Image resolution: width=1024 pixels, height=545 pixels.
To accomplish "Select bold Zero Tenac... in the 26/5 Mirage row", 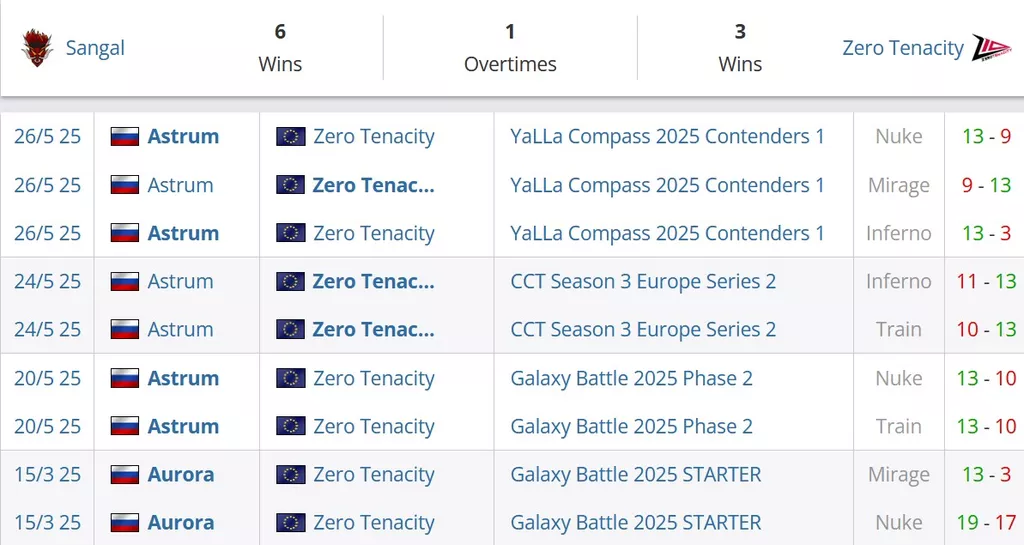I will pos(374,185).
